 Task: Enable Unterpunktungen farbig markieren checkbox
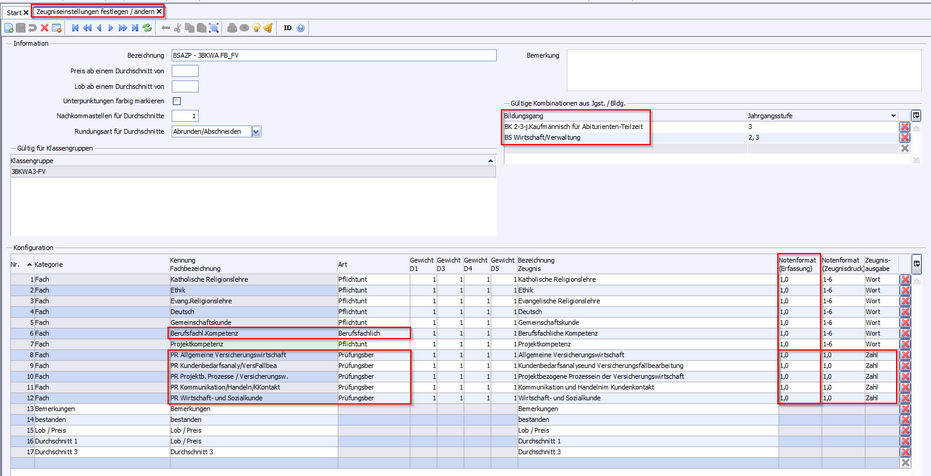(x=177, y=101)
